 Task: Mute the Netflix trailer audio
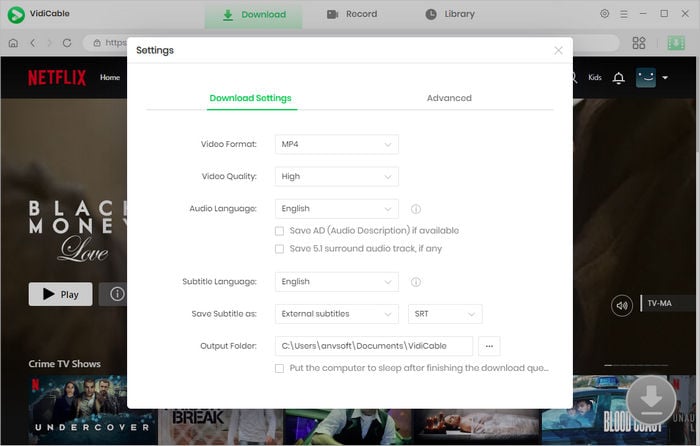pos(622,306)
